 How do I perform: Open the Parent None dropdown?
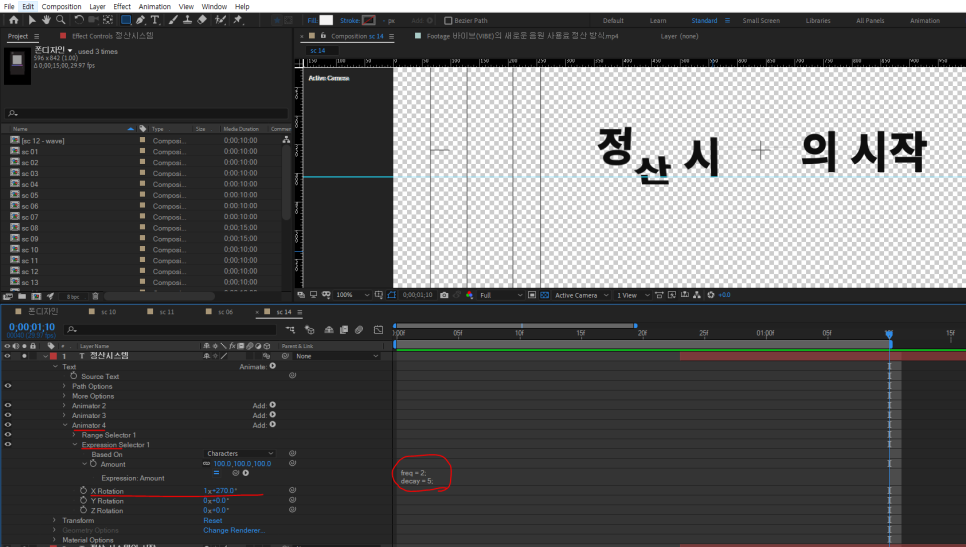point(336,356)
